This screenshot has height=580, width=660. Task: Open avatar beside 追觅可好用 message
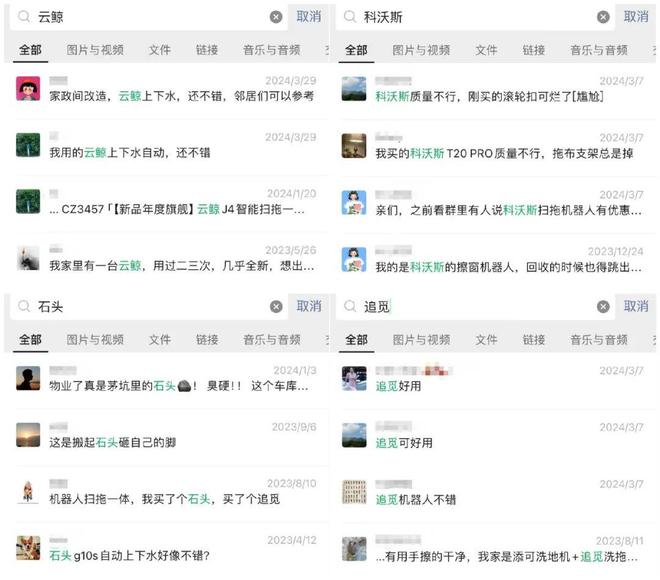pos(354,435)
